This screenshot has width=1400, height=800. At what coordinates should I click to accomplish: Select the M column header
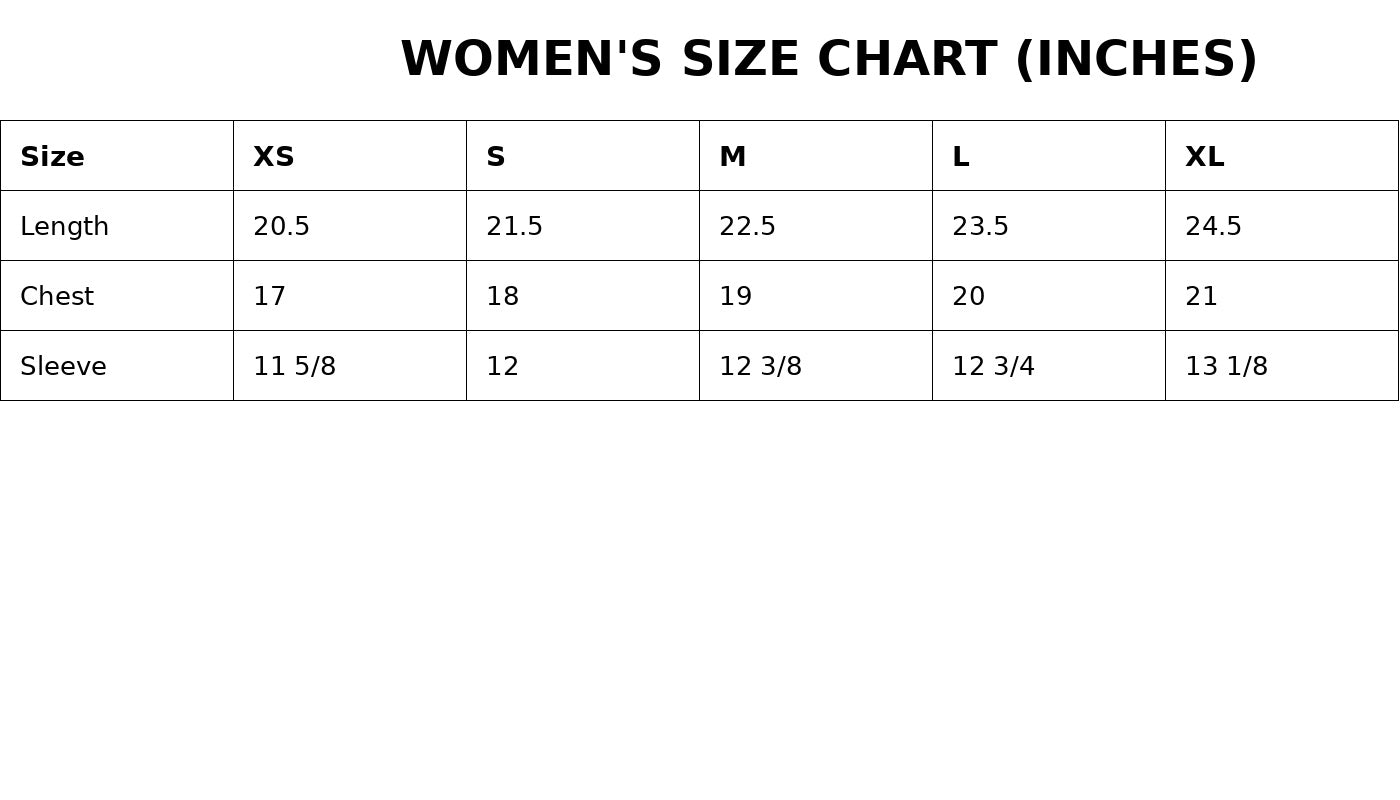click(x=733, y=157)
